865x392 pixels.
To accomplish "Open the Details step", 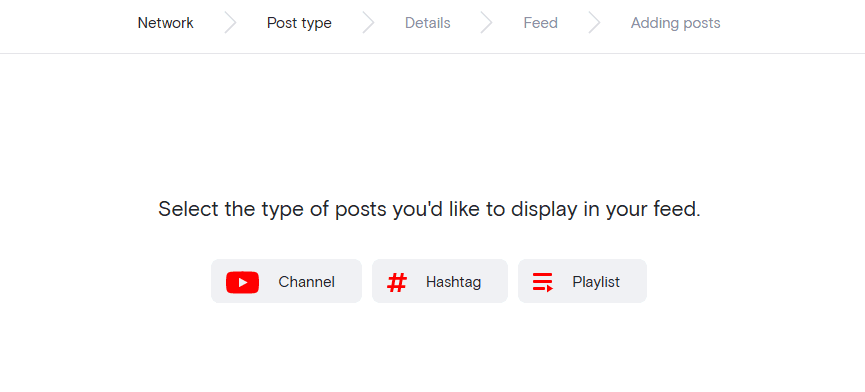I will coord(428,23).
